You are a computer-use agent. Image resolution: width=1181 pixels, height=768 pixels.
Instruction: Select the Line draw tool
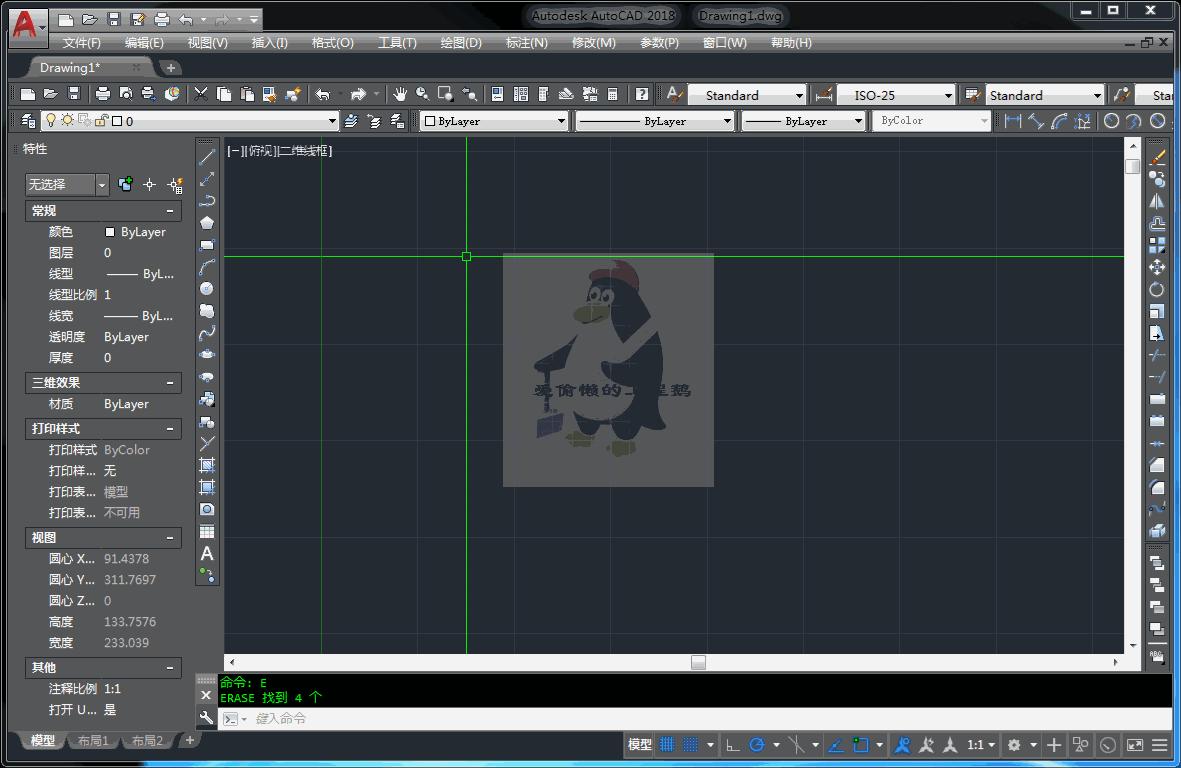click(207, 157)
